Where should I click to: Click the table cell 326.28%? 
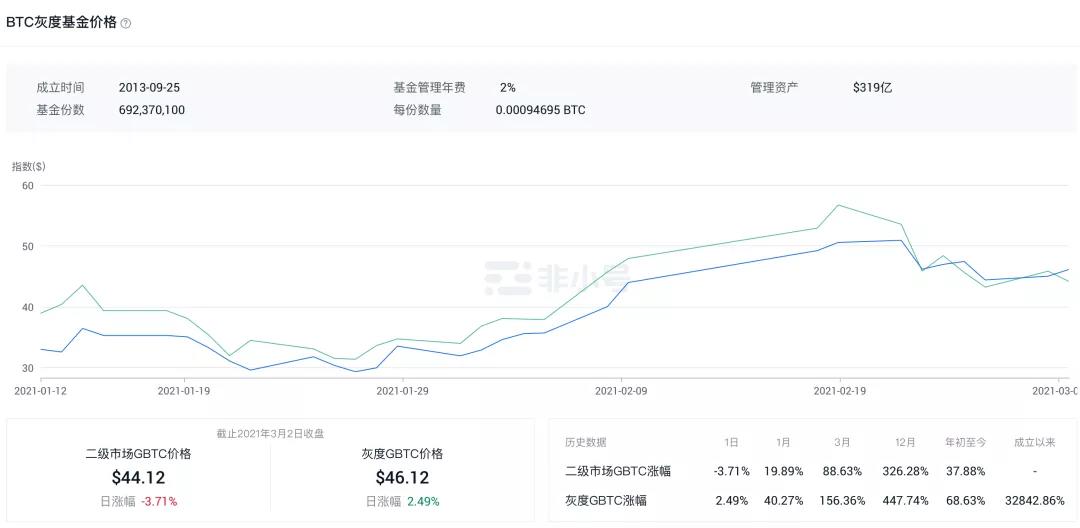tap(905, 472)
